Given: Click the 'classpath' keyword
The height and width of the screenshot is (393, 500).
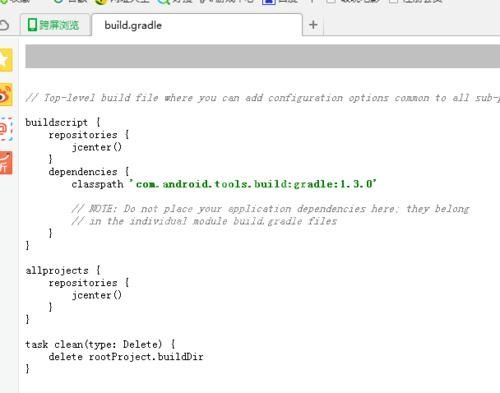Looking at the screenshot, I should tap(97, 184).
